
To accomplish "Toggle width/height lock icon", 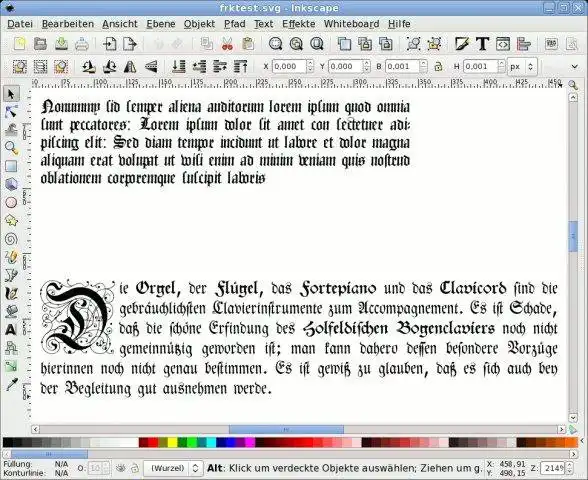I will pyautogui.click(x=438, y=67).
